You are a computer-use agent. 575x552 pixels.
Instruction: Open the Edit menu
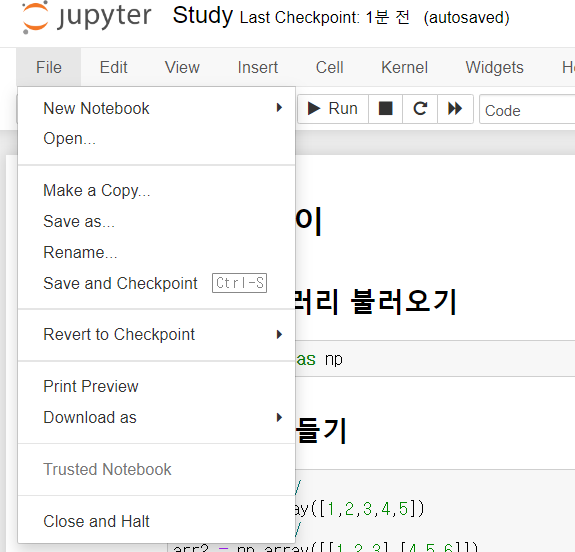point(113,67)
